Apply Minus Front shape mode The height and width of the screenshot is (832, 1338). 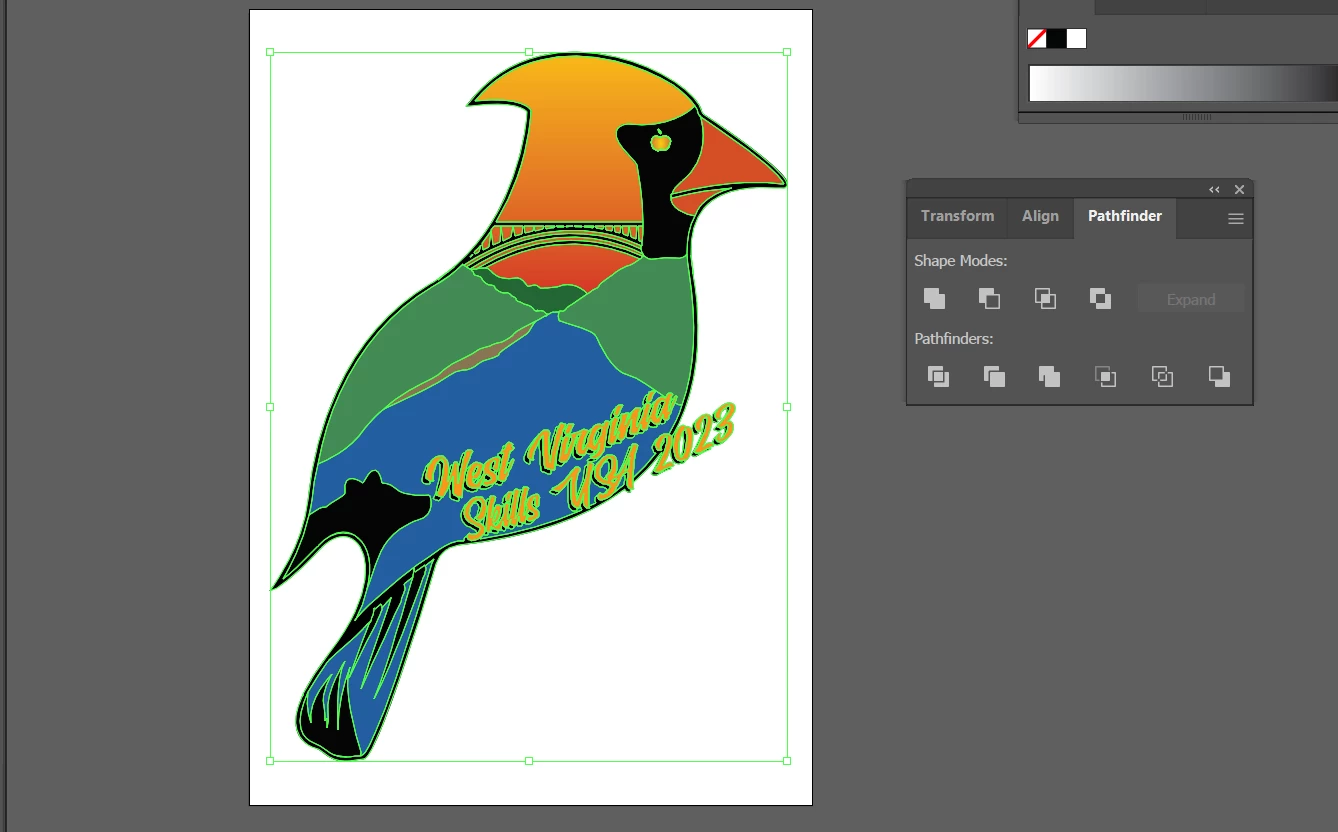(989, 298)
